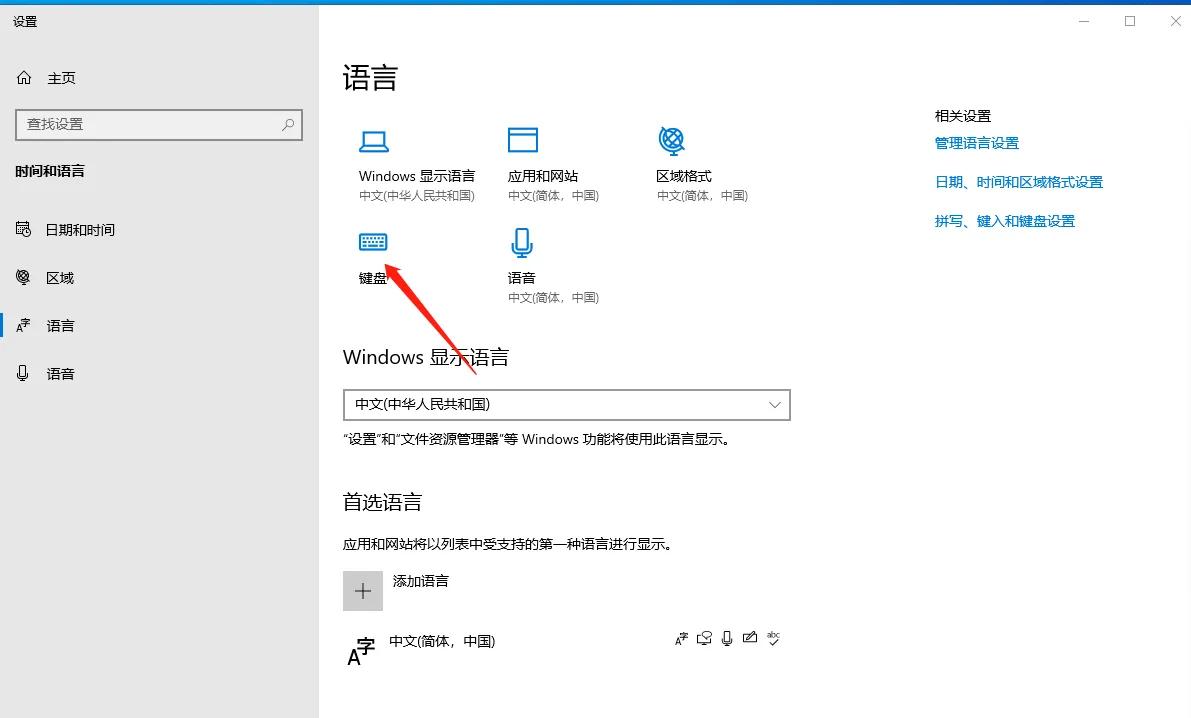Open the 键盘 keyboard icon
Viewport: 1191px width, 718px height.
[373, 241]
